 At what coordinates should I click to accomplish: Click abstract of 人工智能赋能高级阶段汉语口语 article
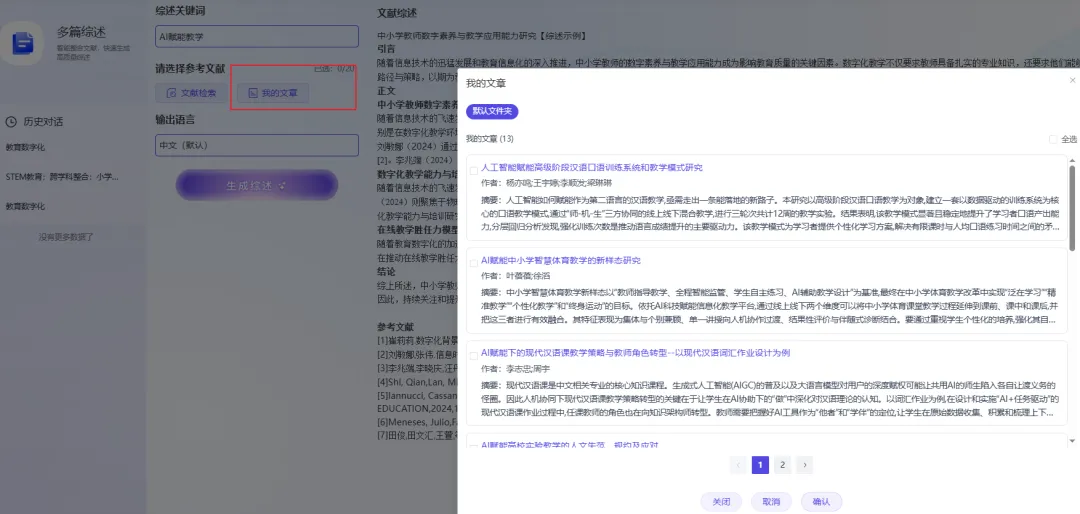pos(769,213)
